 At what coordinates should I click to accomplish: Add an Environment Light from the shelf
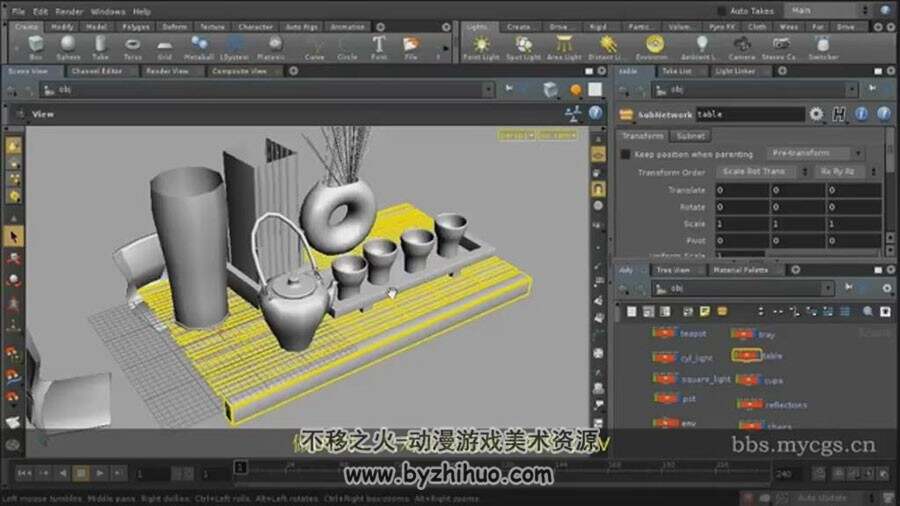point(653,47)
